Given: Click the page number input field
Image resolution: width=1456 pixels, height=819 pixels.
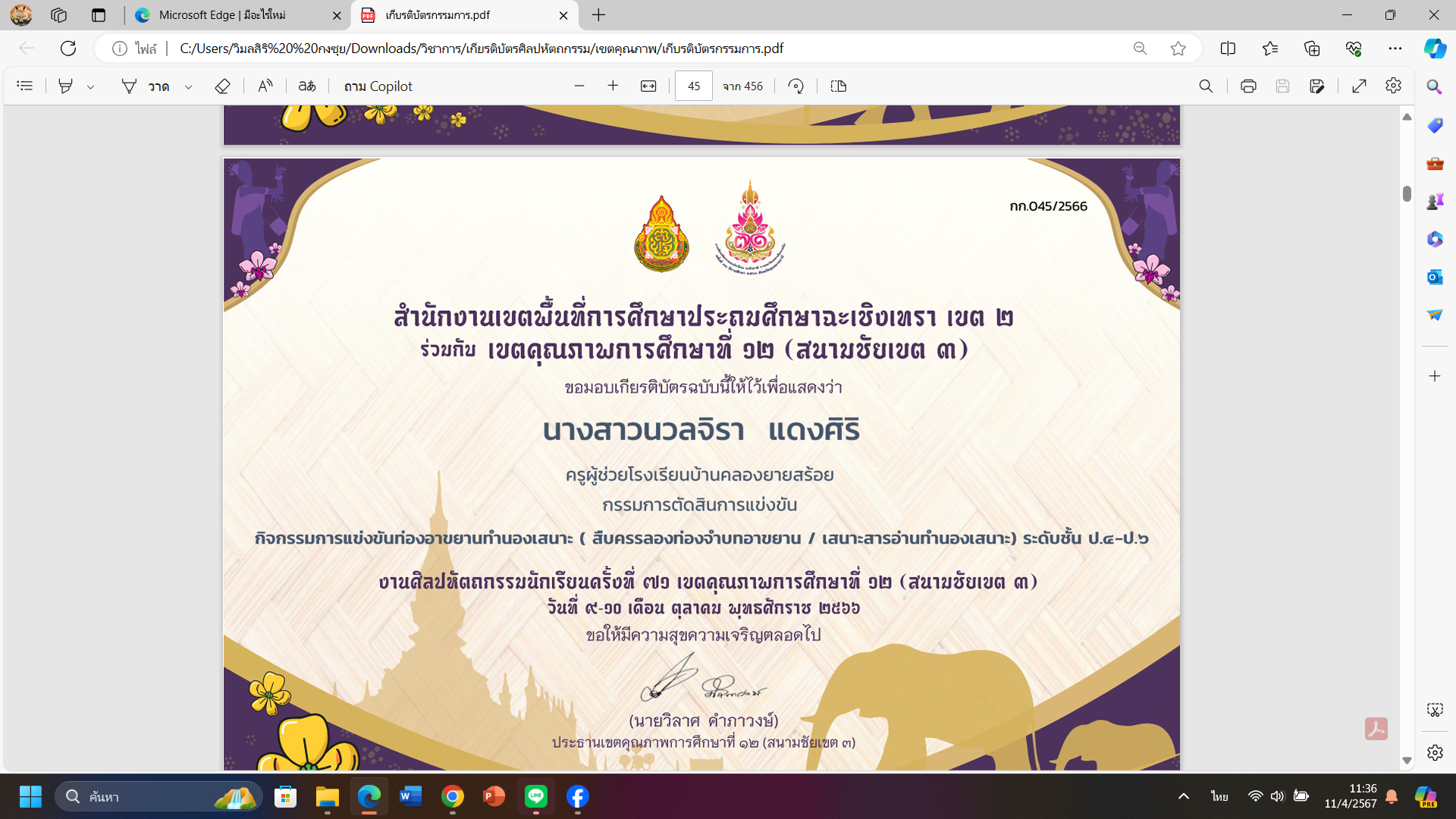Looking at the screenshot, I should 694,86.
